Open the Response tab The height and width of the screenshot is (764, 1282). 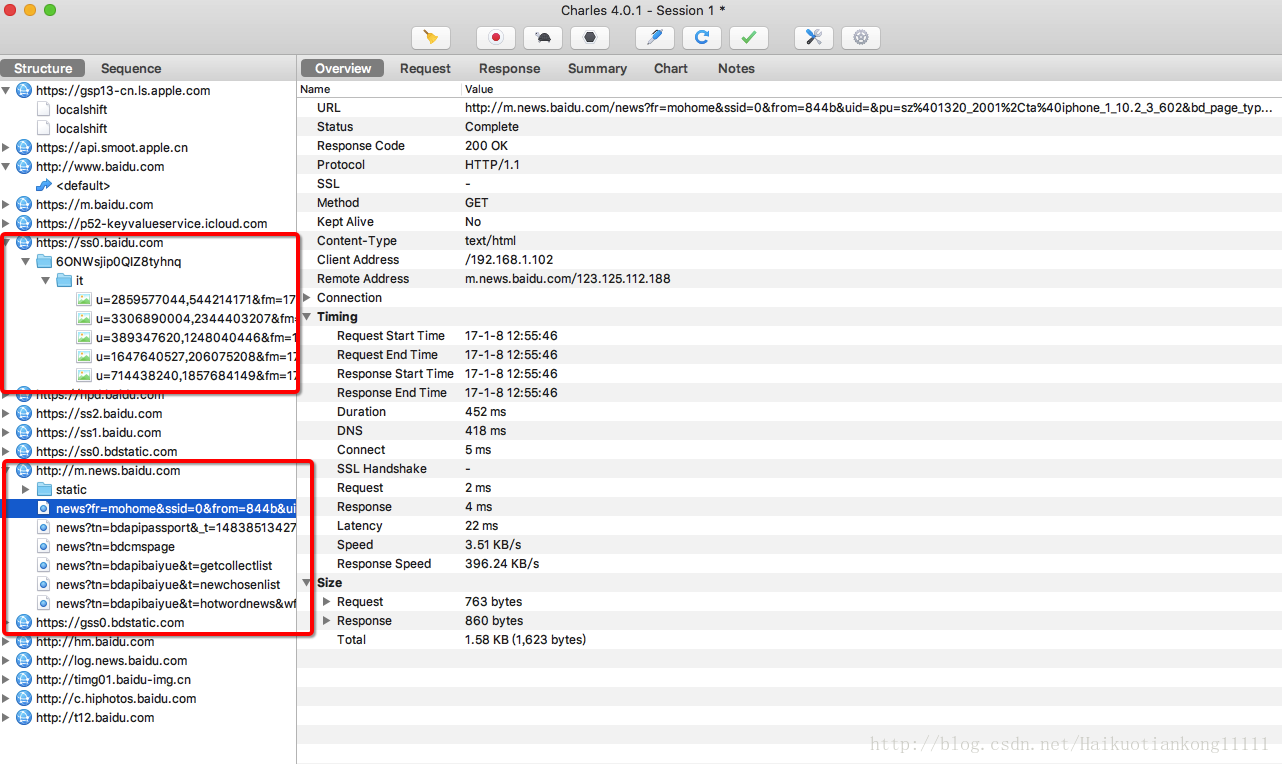(509, 68)
